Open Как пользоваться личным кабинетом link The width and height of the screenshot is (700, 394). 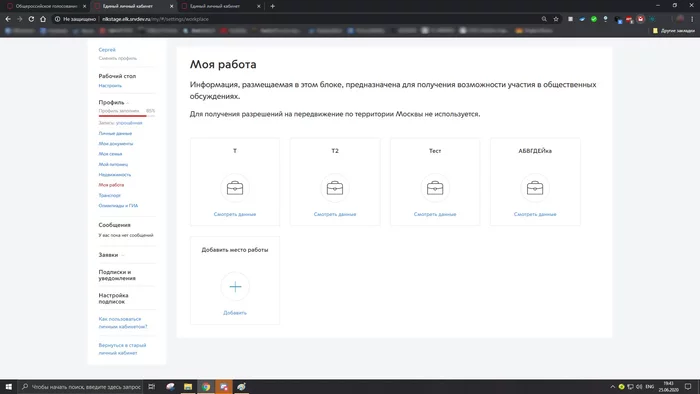[123, 323]
